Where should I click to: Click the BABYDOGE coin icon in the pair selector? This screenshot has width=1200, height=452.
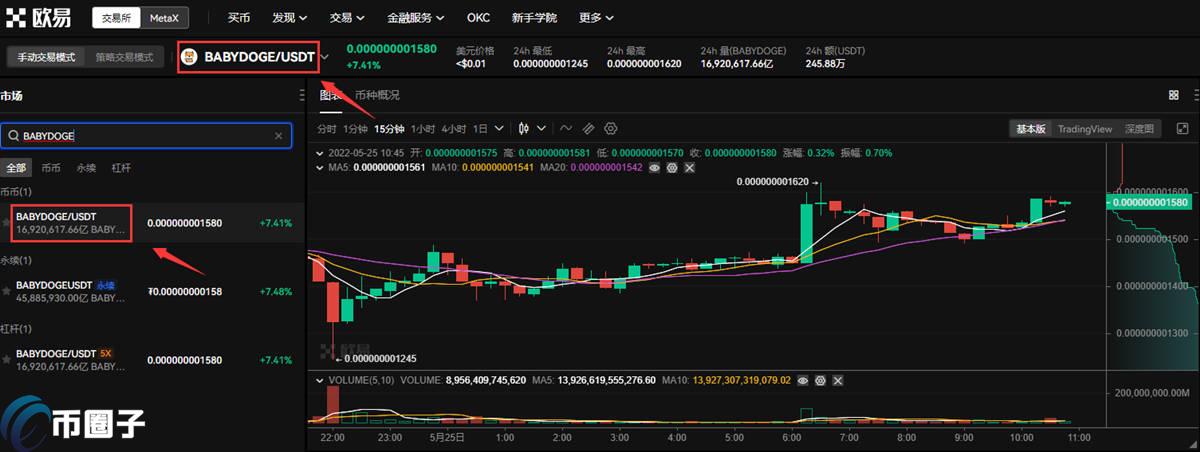[190, 58]
